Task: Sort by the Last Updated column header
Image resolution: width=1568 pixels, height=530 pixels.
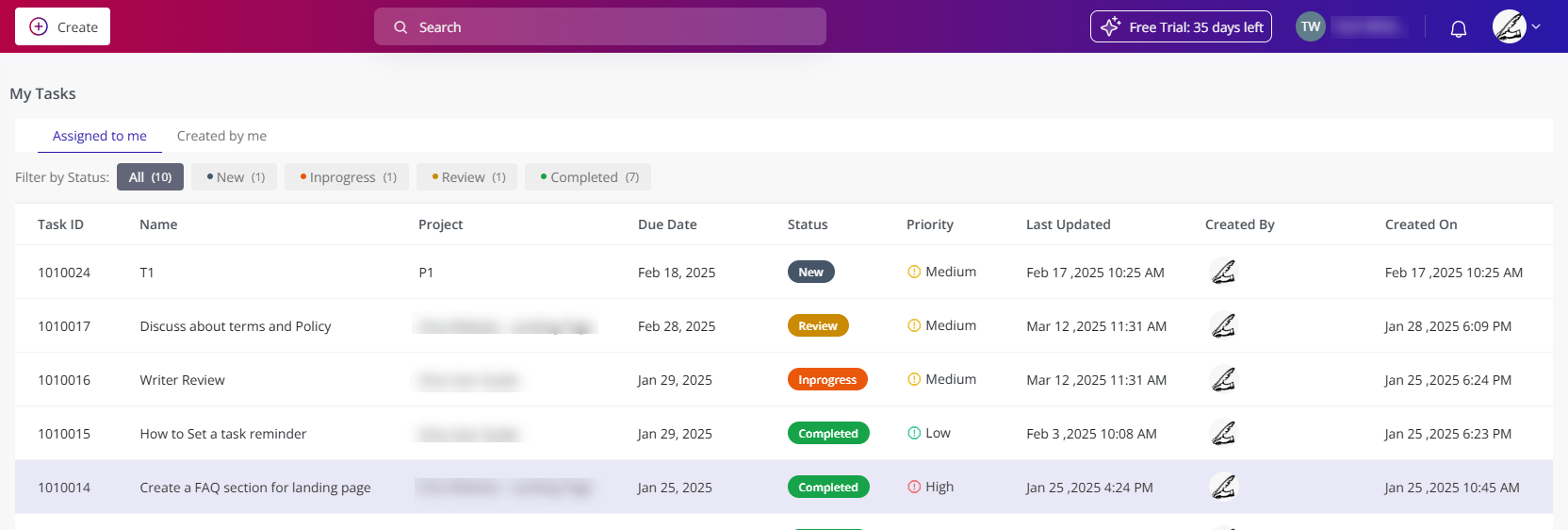Action: (x=1068, y=224)
